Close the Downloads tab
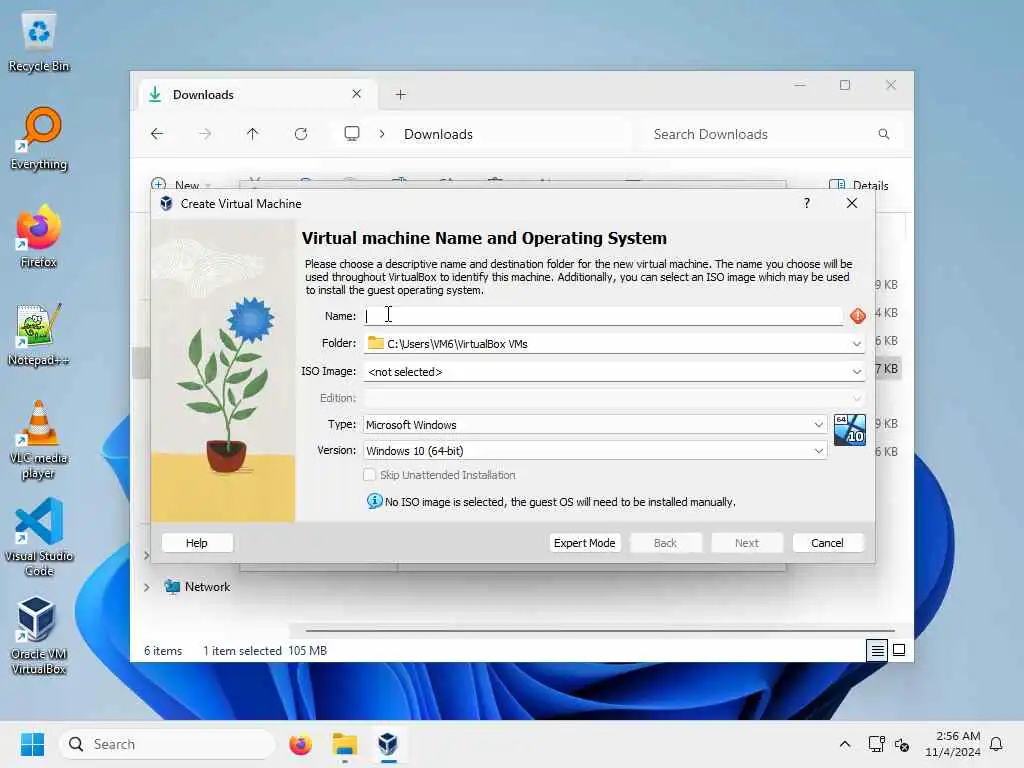The width and height of the screenshot is (1024, 768). [357, 94]
